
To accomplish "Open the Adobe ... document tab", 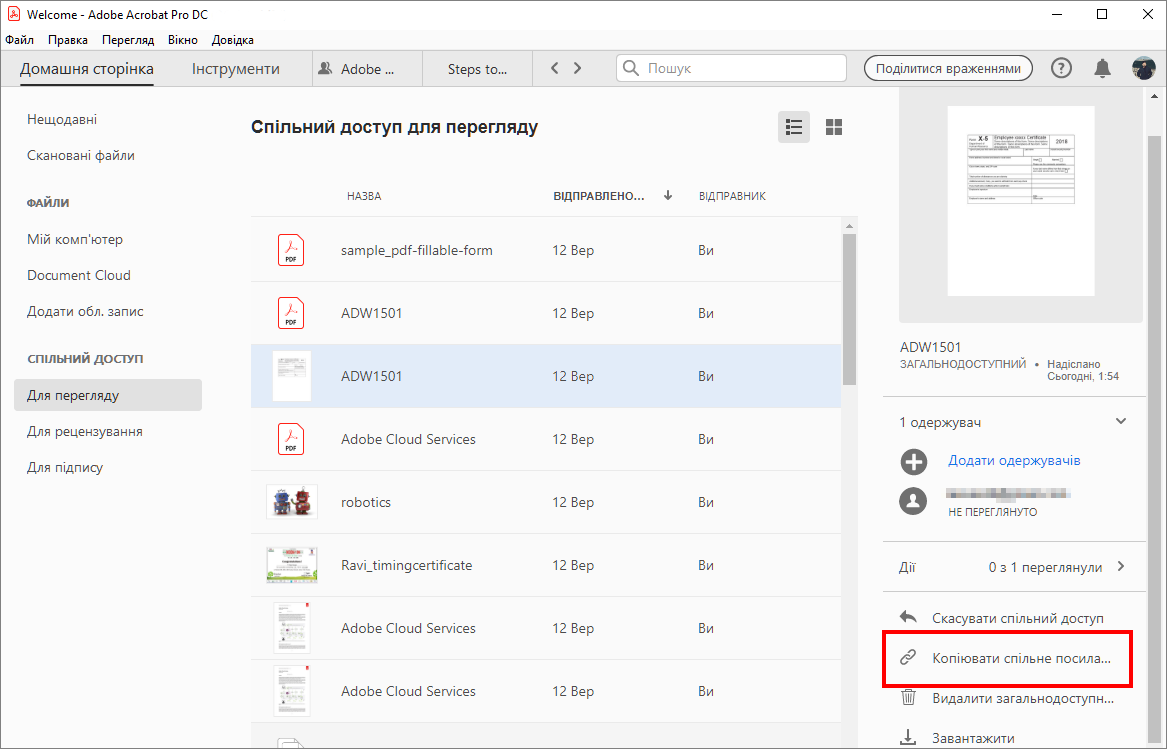I will pyautogui.click(x=367, y=69).
